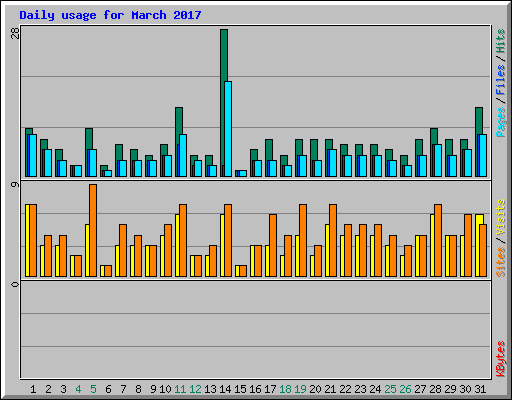The image size is (512, 400).
Task: Click the orange Visits bar for day 28
Action: click(x=438, y=240)
